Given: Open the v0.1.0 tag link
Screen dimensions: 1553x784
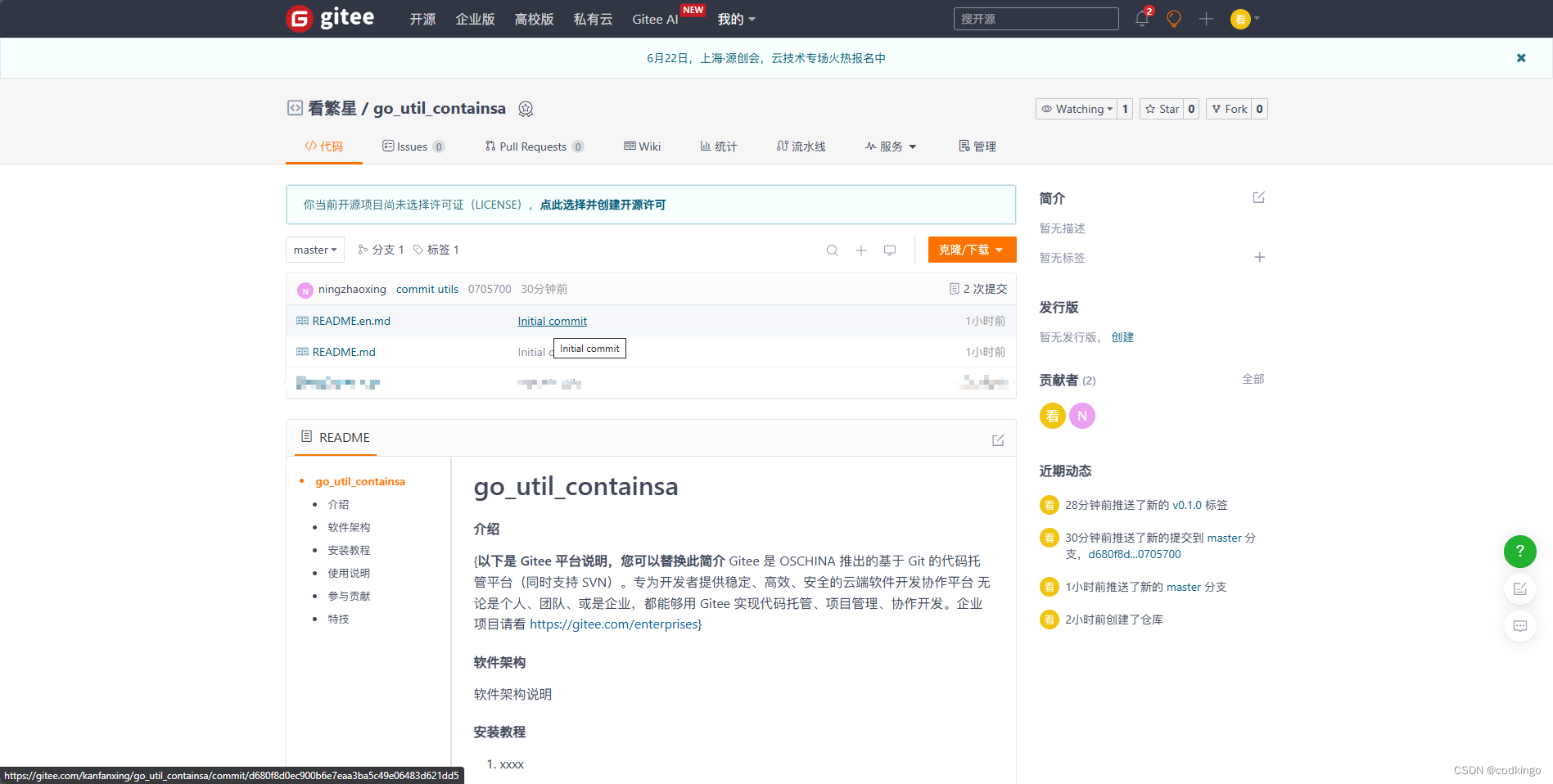Looking at the screenshot, I should pos(1187,505).
